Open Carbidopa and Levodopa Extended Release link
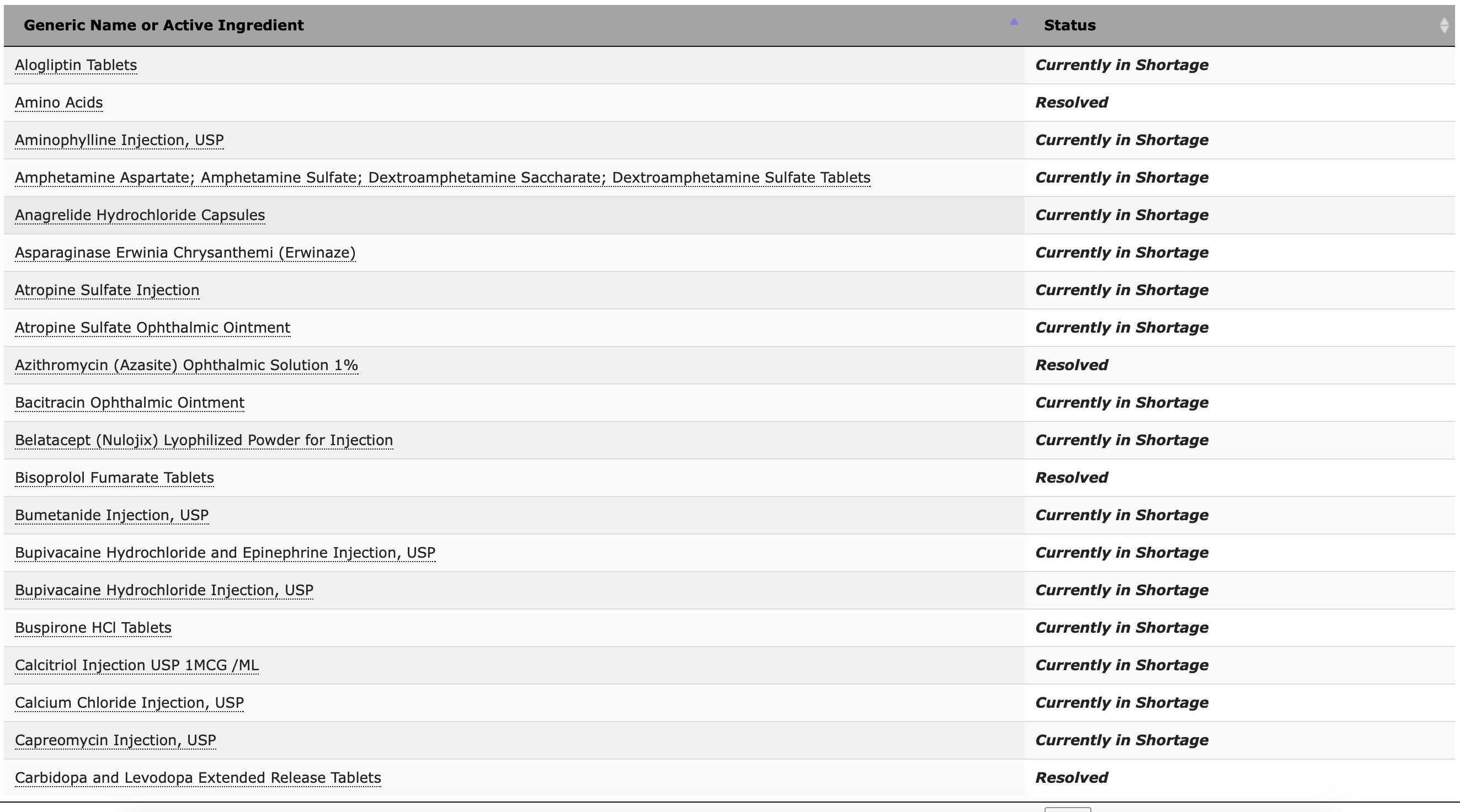Image resolution: width=1460 pixels, height=812 pixels. click(197, 777)
